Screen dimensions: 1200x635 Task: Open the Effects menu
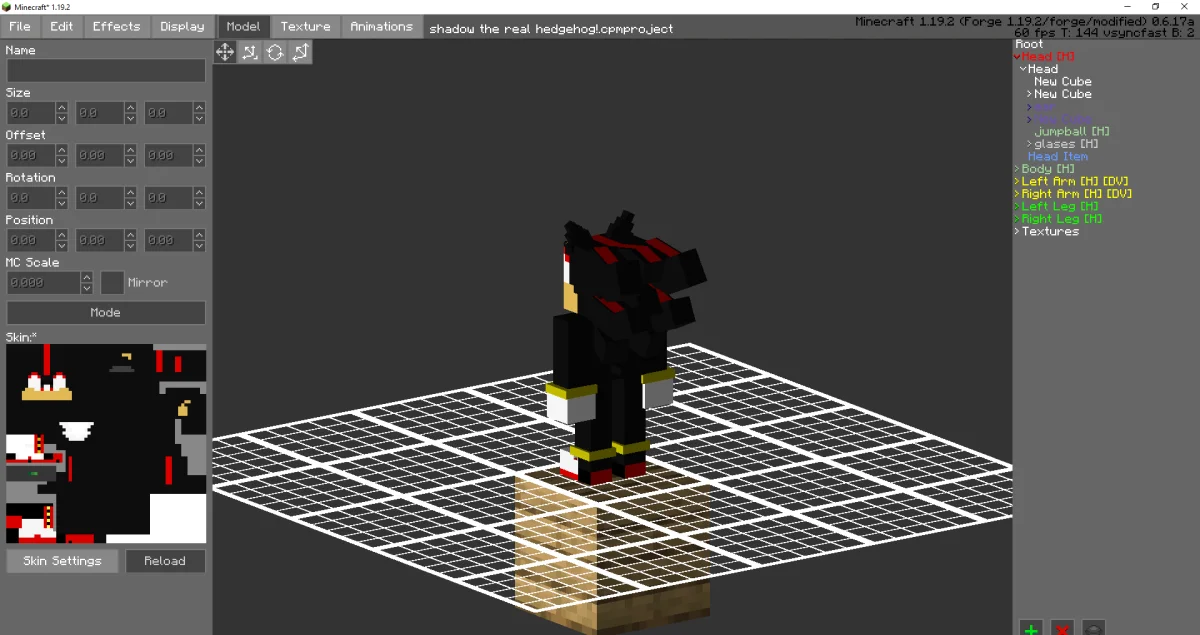point(117,26)
